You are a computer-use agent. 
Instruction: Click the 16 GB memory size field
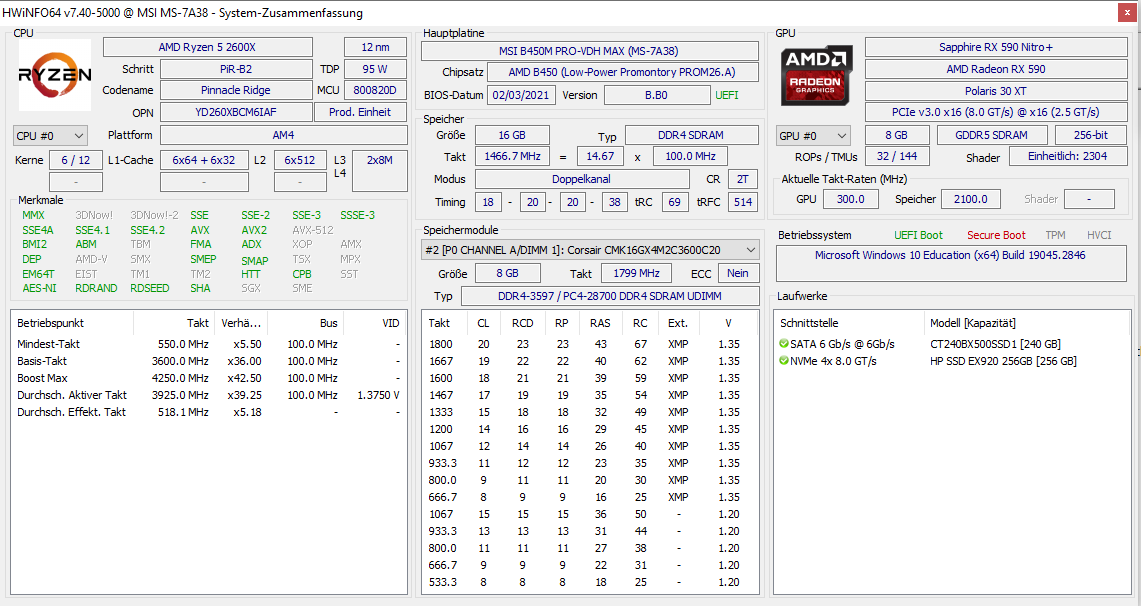click(512, 135)
